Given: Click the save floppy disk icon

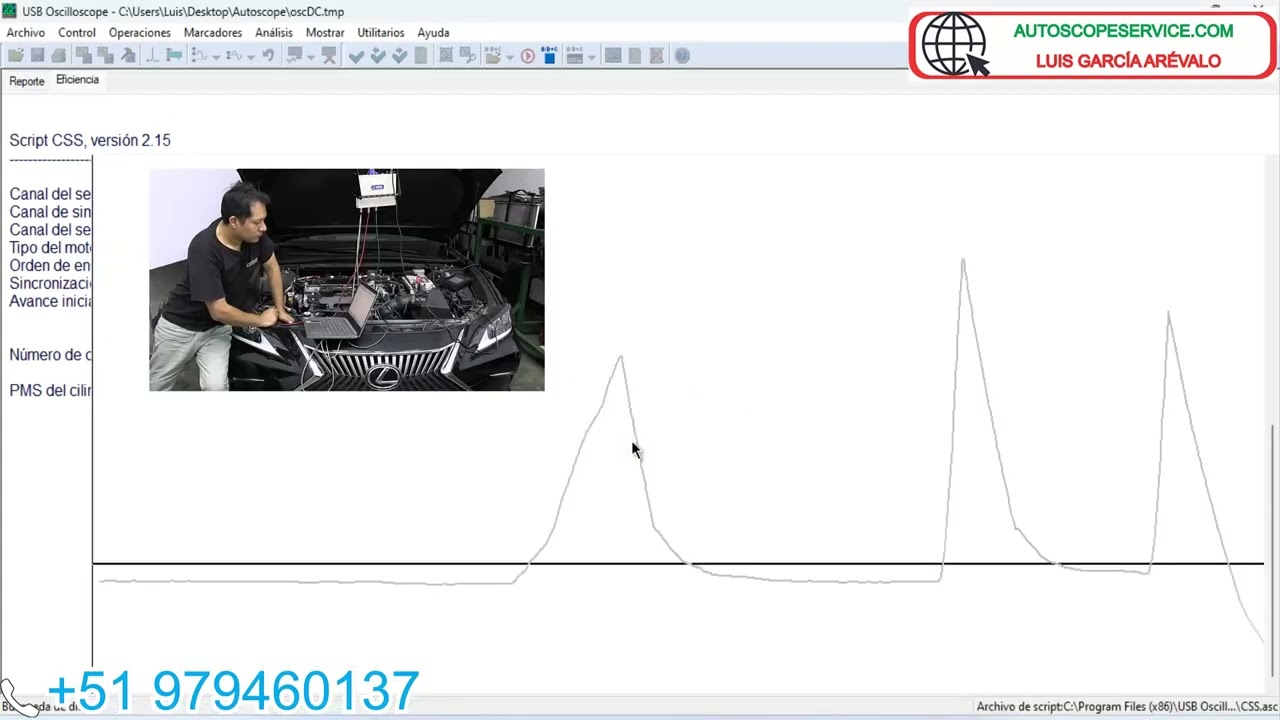Looking at the screenshot, I should pos(37,56).
